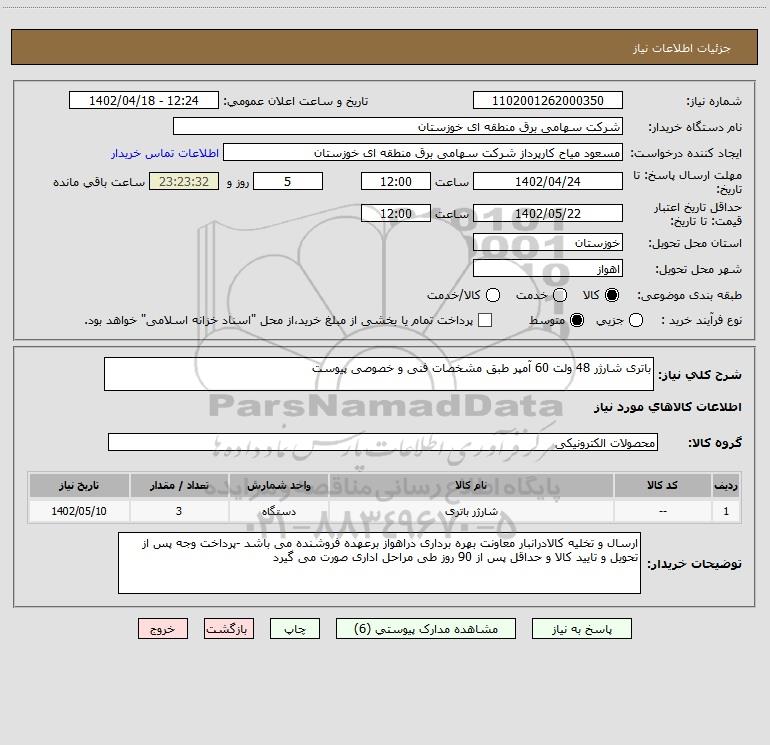The image size is (770, 745).
Task: Click the نام کالا column header
Action: [471, 486]
